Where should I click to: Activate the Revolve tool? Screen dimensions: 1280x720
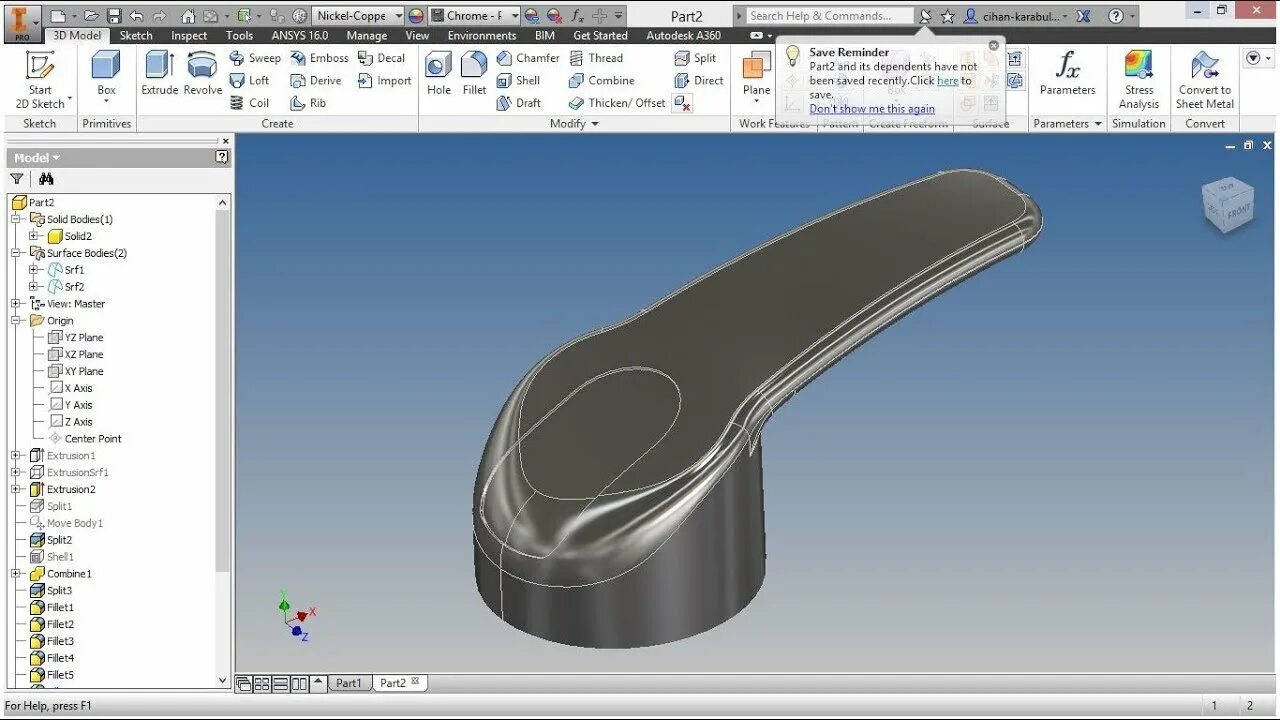[203, 73]
